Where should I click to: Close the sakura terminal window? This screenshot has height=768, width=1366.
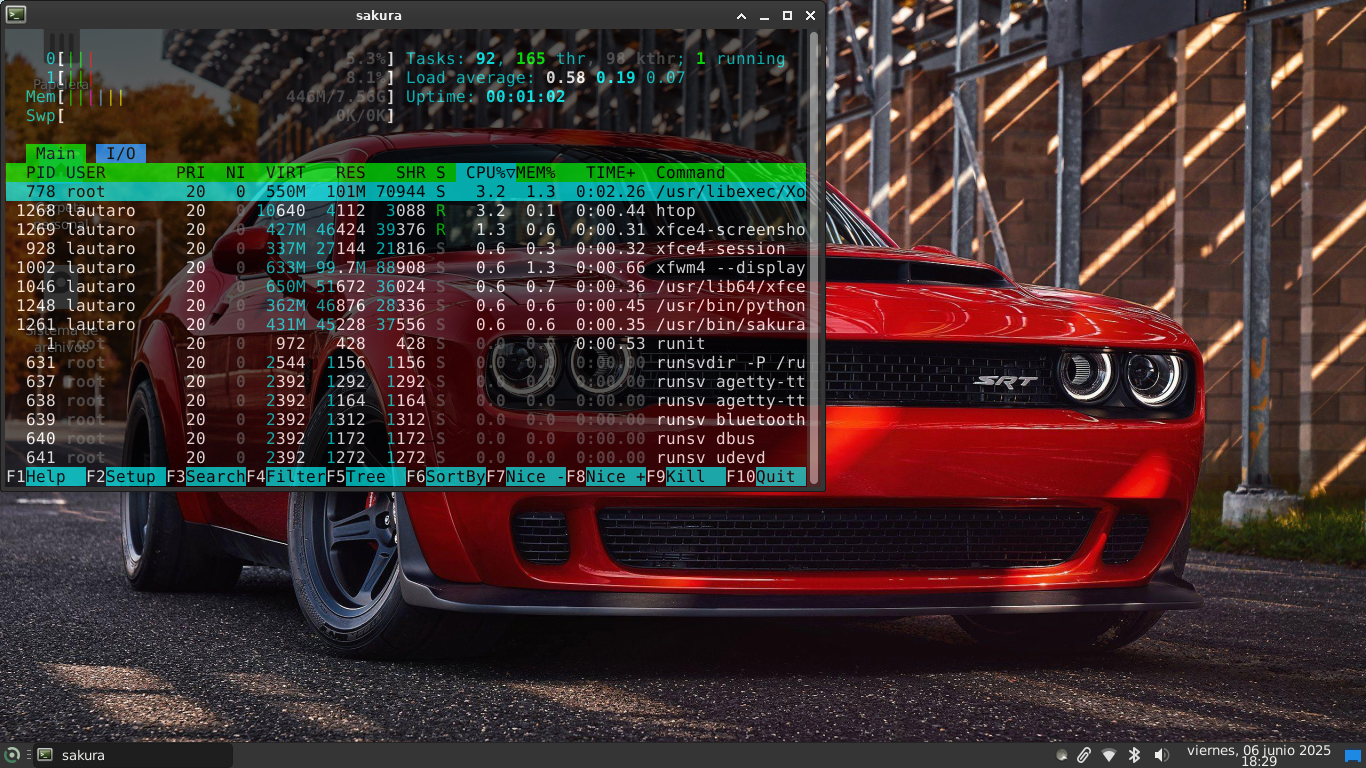(810, 16)
